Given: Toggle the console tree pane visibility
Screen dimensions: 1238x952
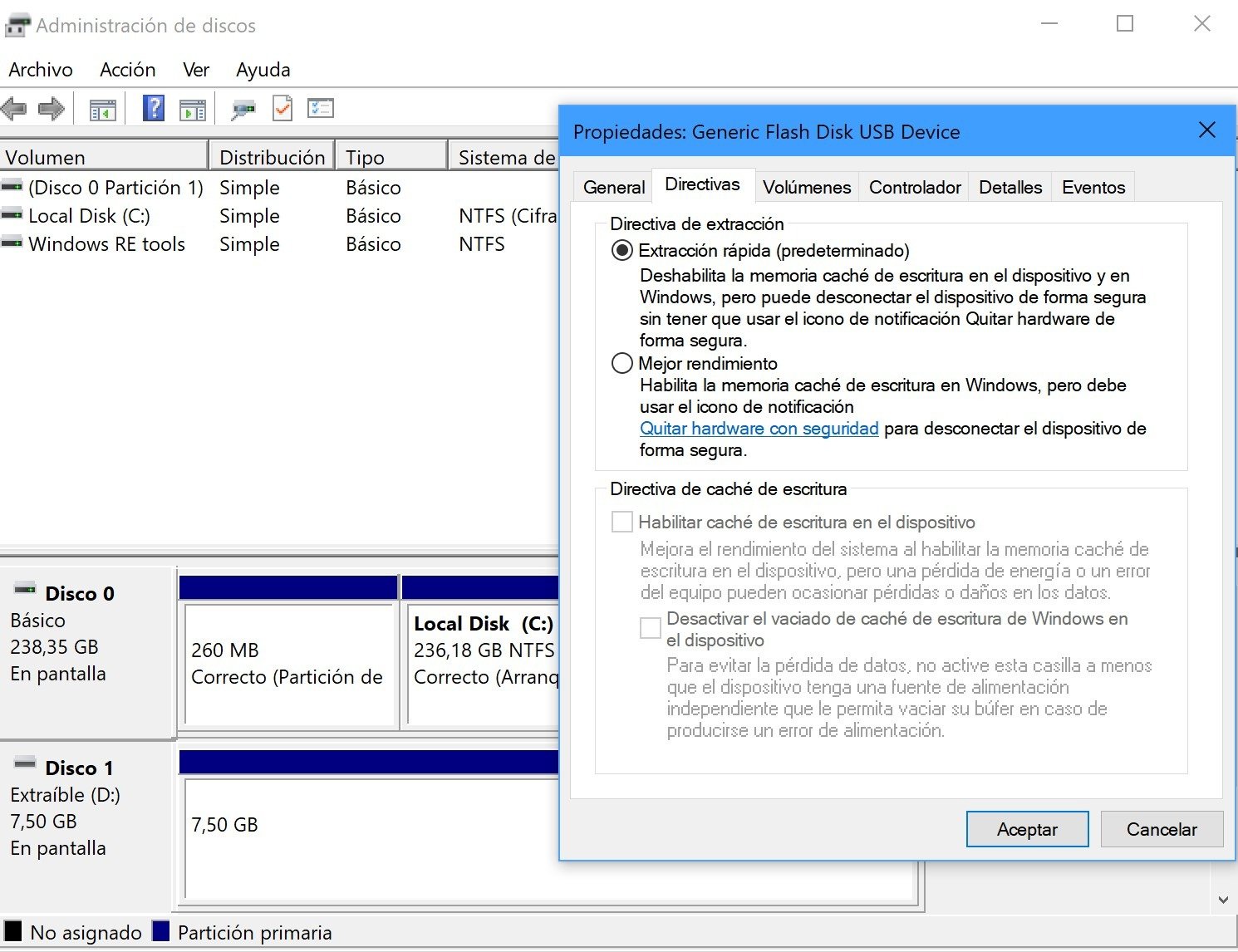Looking at the screenshot, I should click(102, 108).
